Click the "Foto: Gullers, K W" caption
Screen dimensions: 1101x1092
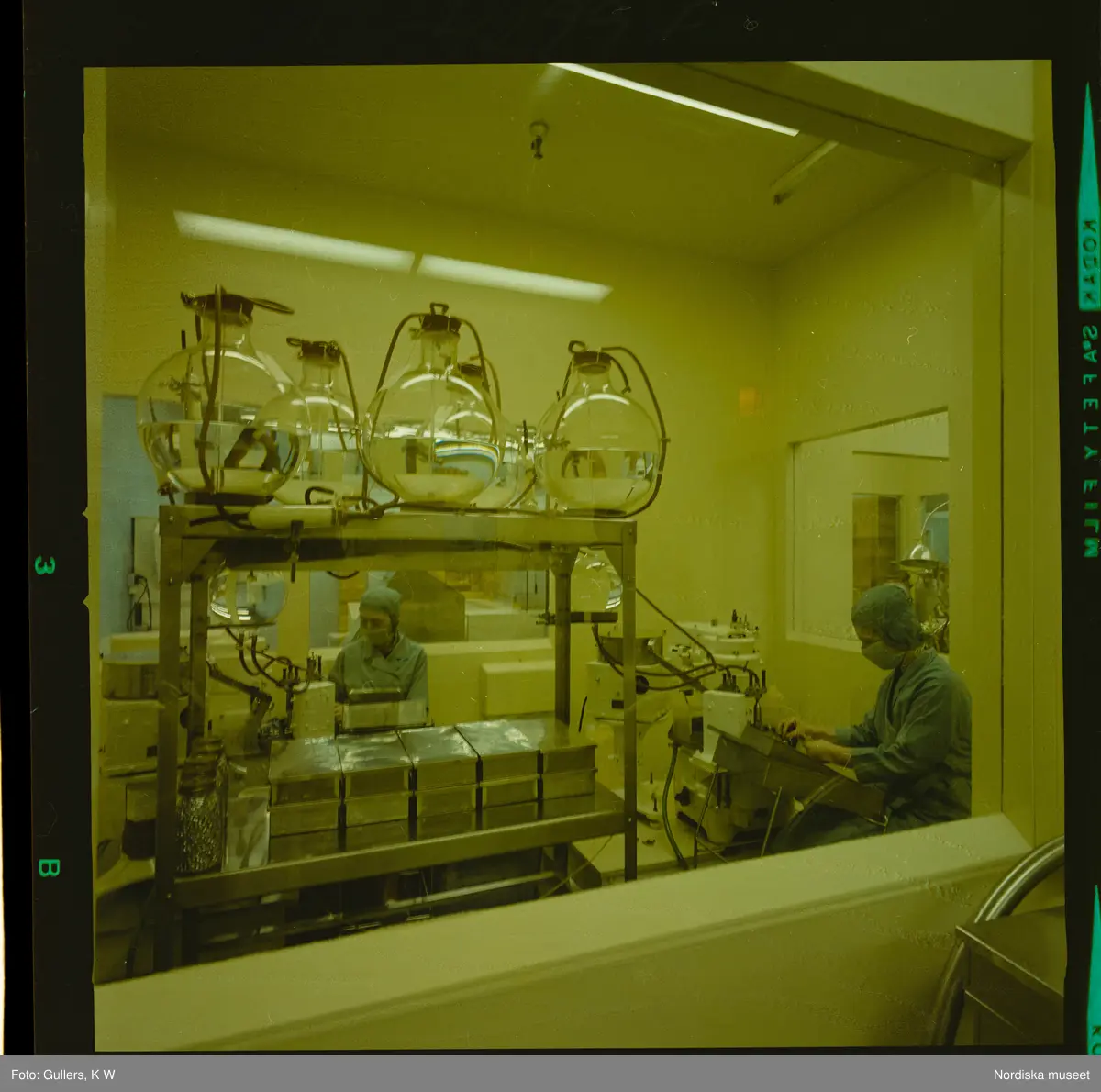click(63, 1075)
